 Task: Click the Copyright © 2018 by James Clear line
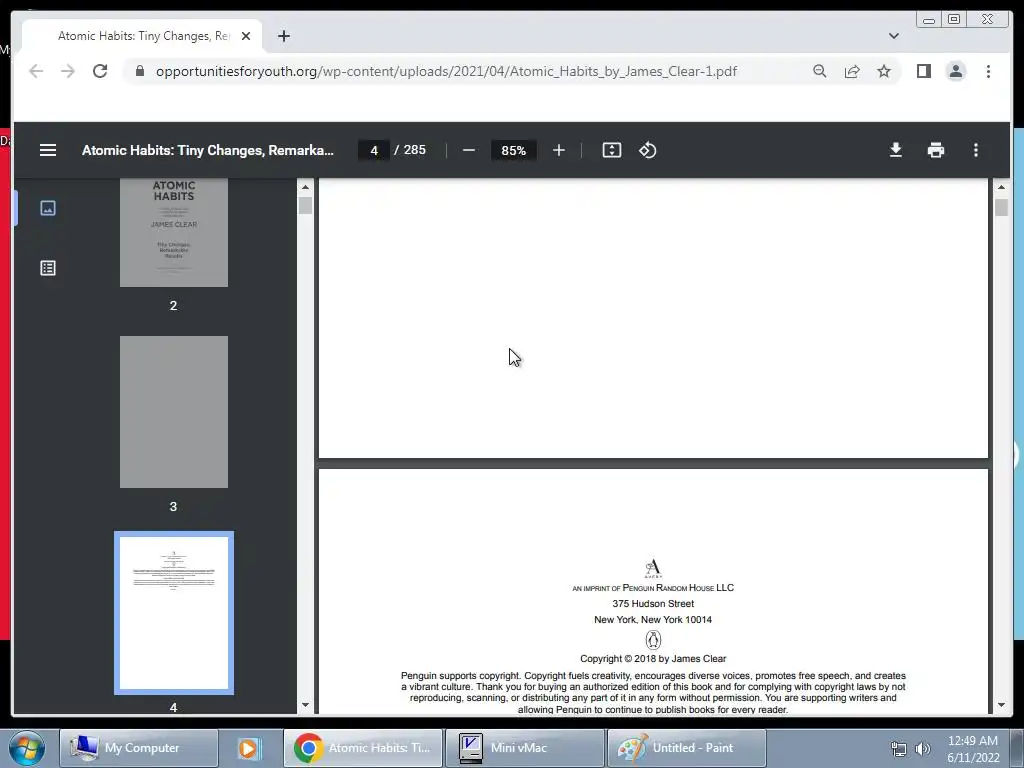pos(653,659)
